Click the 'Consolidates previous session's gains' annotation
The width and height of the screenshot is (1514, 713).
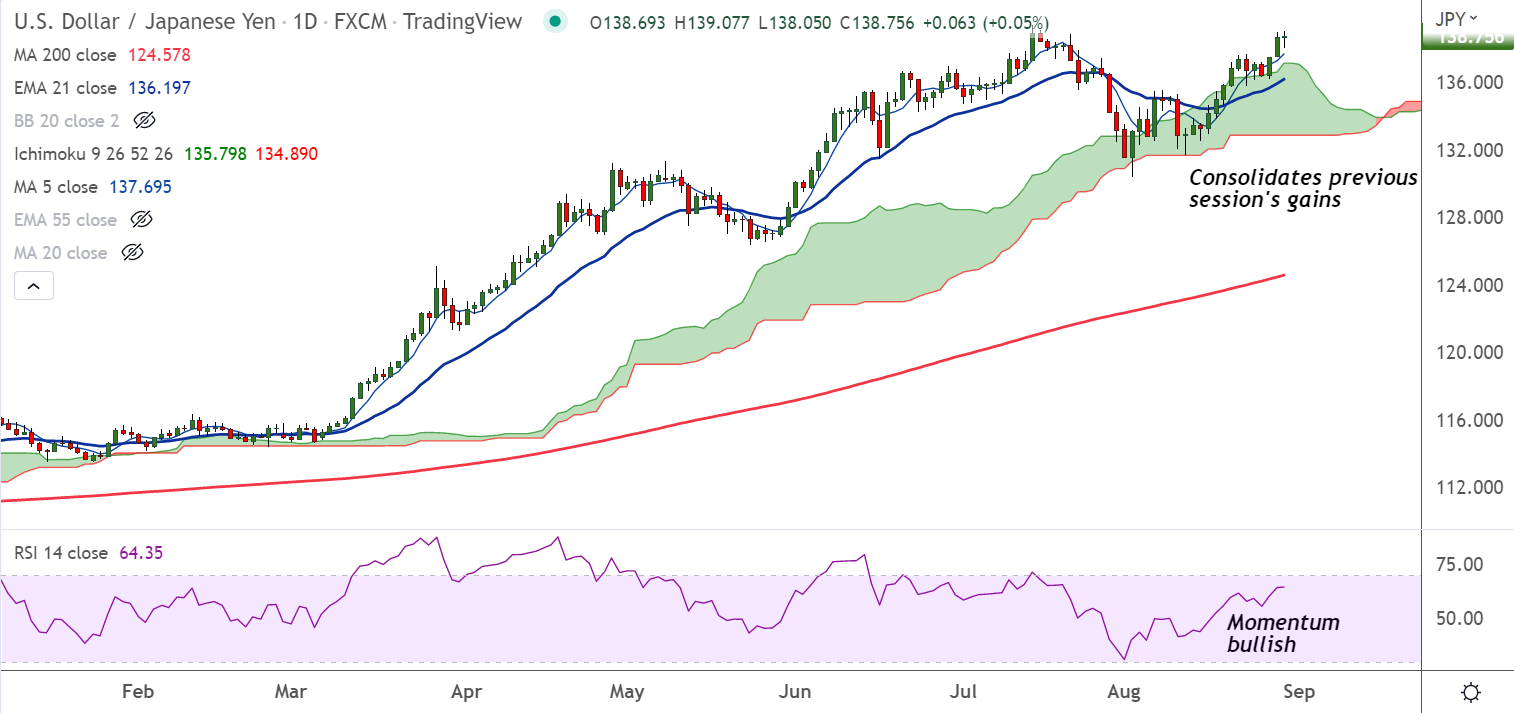click(x=1303, y=189)
